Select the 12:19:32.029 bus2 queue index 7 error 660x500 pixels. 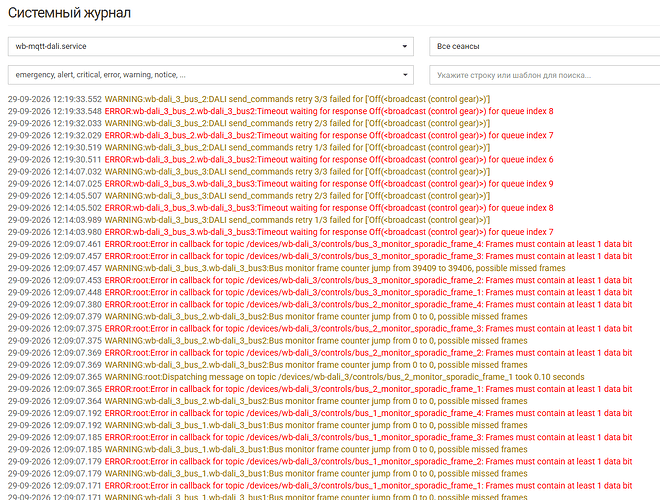coord(280,136)
